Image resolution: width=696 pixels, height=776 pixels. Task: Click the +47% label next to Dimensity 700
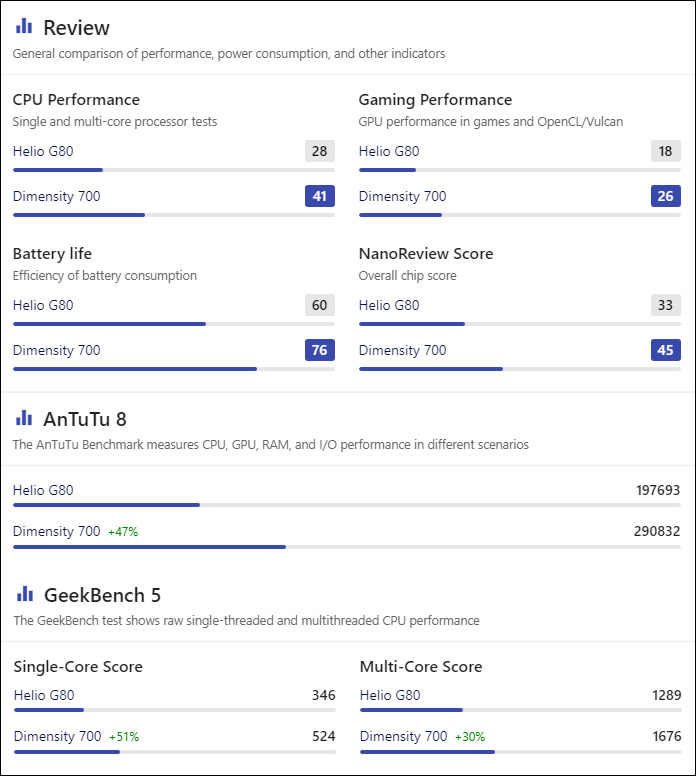pyautogui.click(x=123, y=532)
